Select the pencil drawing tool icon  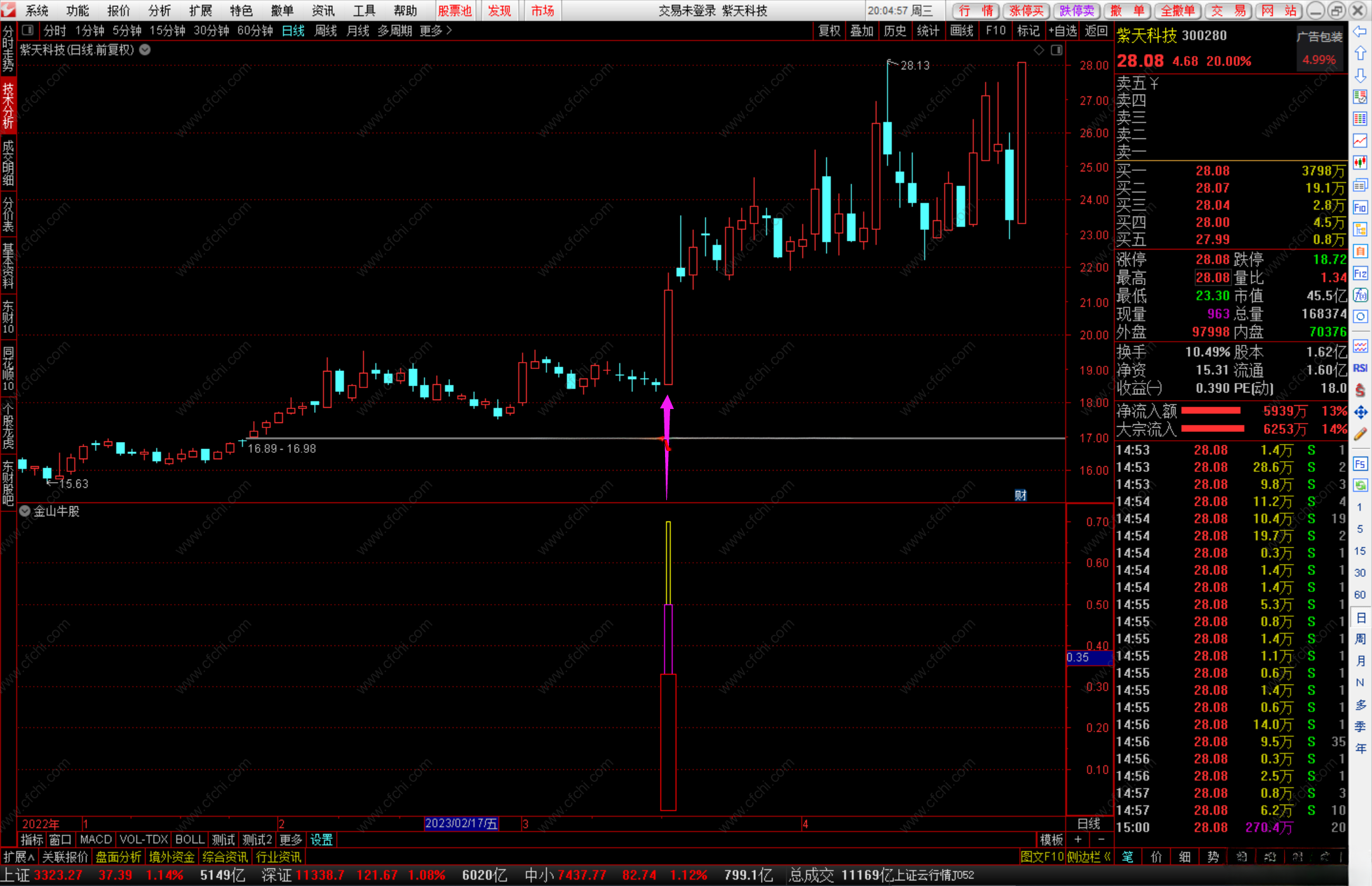pyautogui.click(x=1360, y=434)
